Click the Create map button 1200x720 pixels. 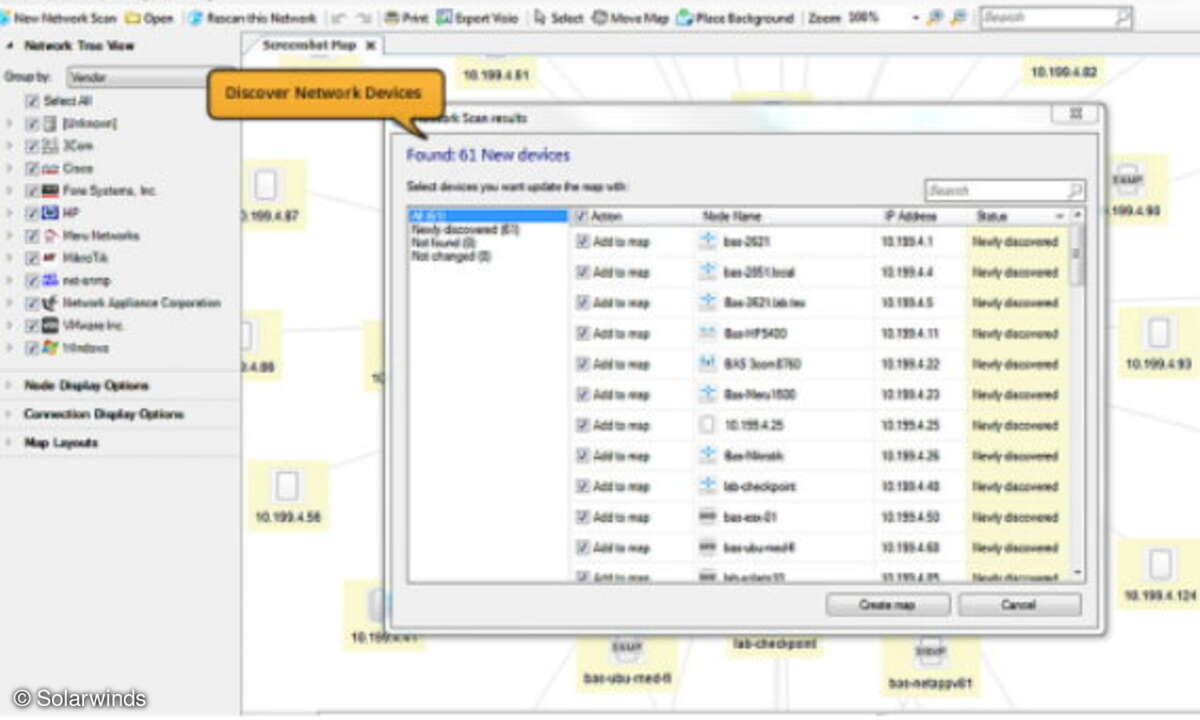tap(888, 605)
